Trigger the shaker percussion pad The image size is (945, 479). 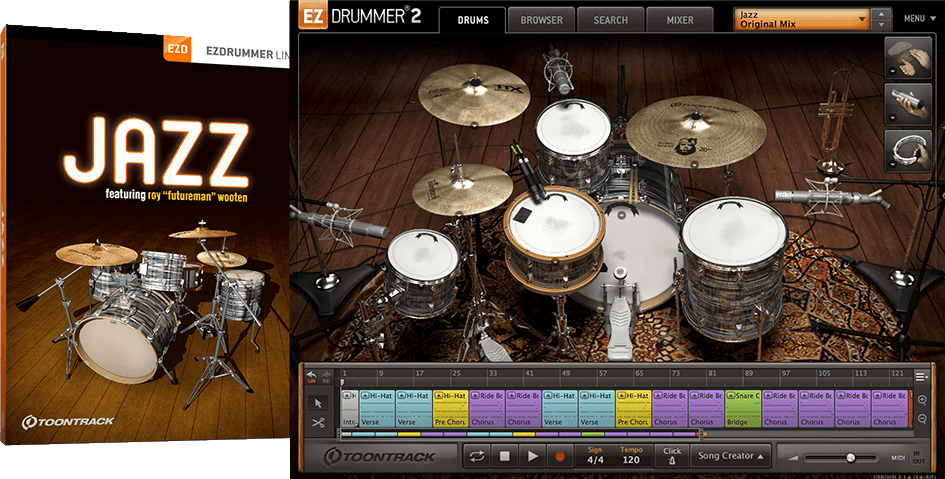click(x=909, y=104)
